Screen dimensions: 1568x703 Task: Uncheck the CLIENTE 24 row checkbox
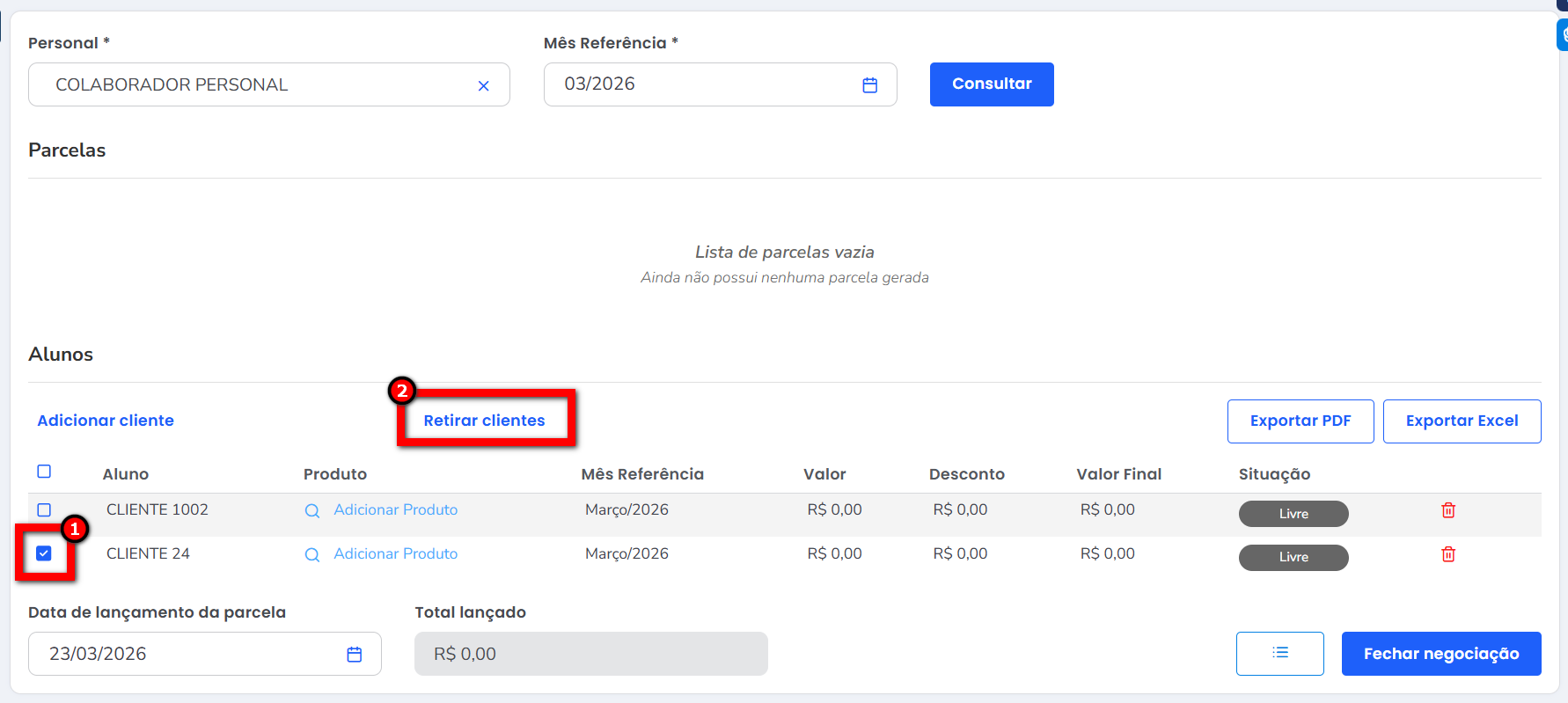click(x=44, y=553)
